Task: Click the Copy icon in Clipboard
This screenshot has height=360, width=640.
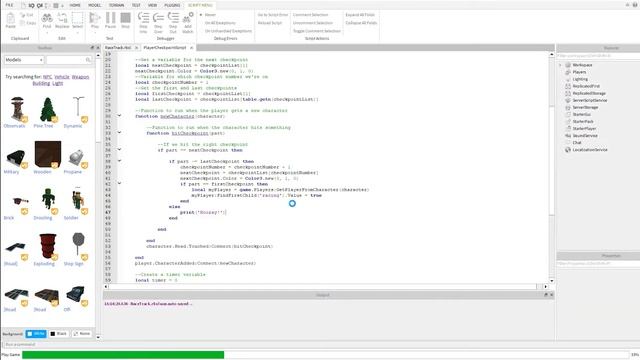Action: 28,23
